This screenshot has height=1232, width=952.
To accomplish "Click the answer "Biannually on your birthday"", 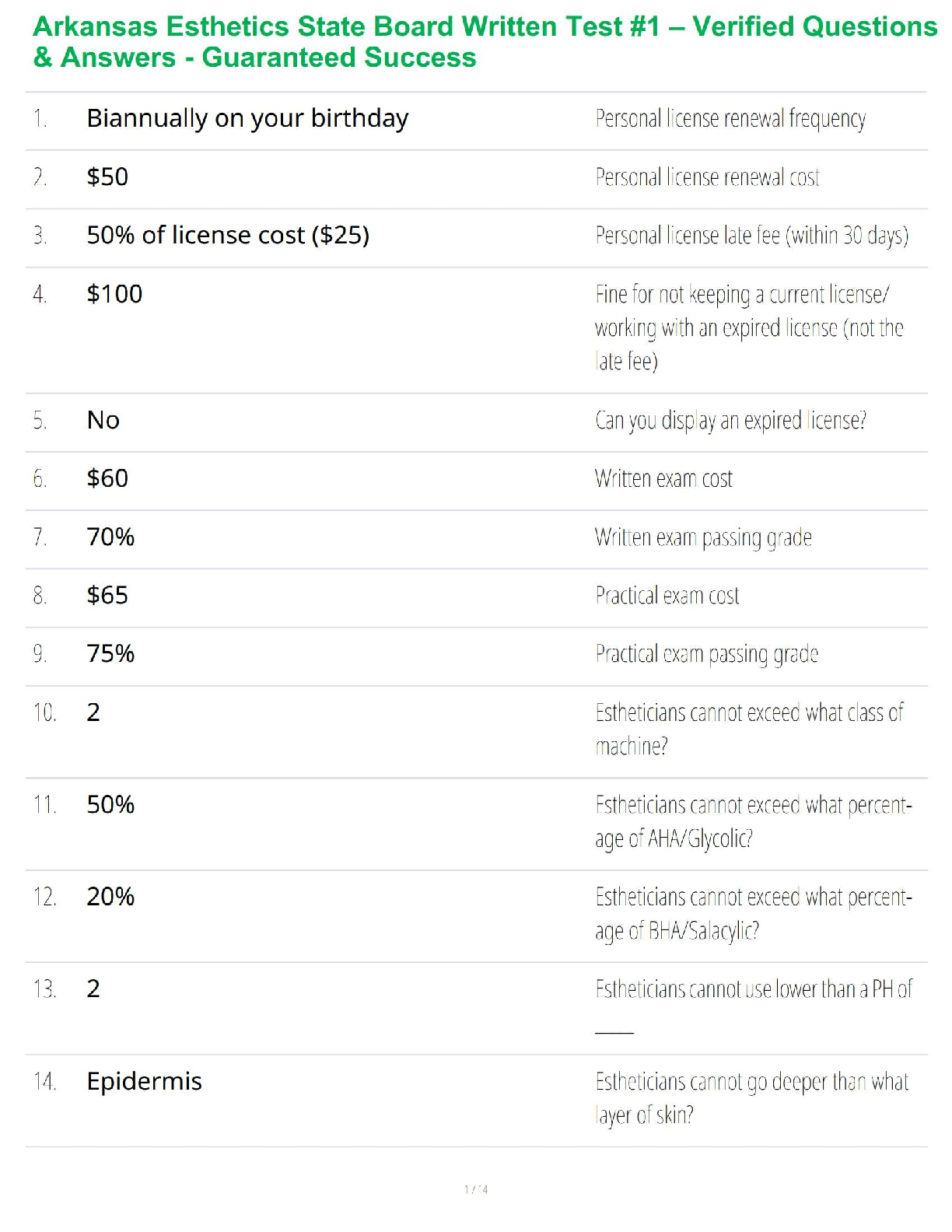I will [x=247, y=118].
